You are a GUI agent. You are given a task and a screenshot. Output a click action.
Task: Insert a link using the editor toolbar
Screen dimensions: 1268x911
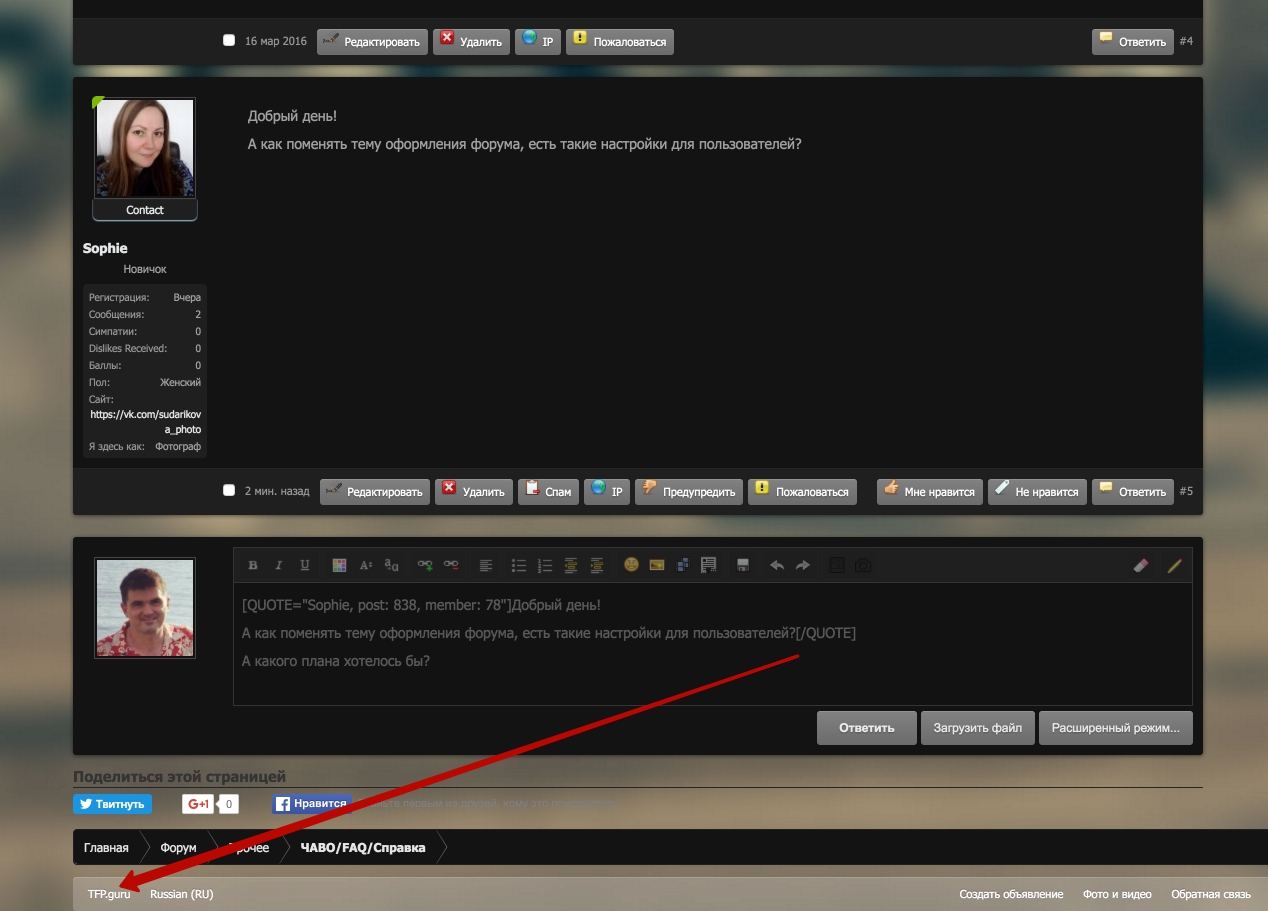[x=425, y=565]
